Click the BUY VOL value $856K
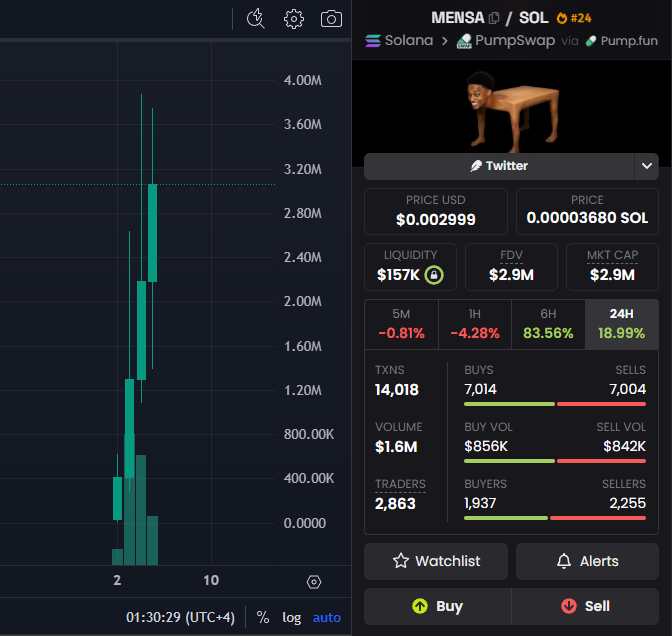The image size is (672, 636). 486,446
